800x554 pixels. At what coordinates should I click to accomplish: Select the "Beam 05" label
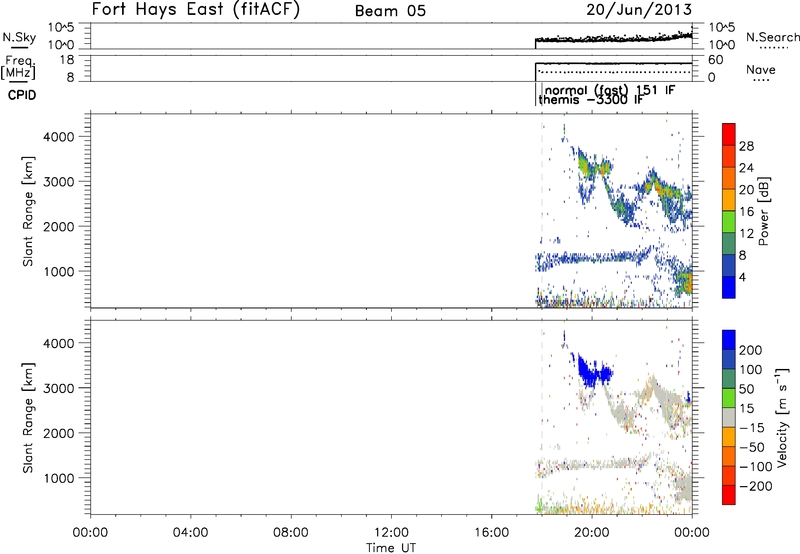coord(390,11)
